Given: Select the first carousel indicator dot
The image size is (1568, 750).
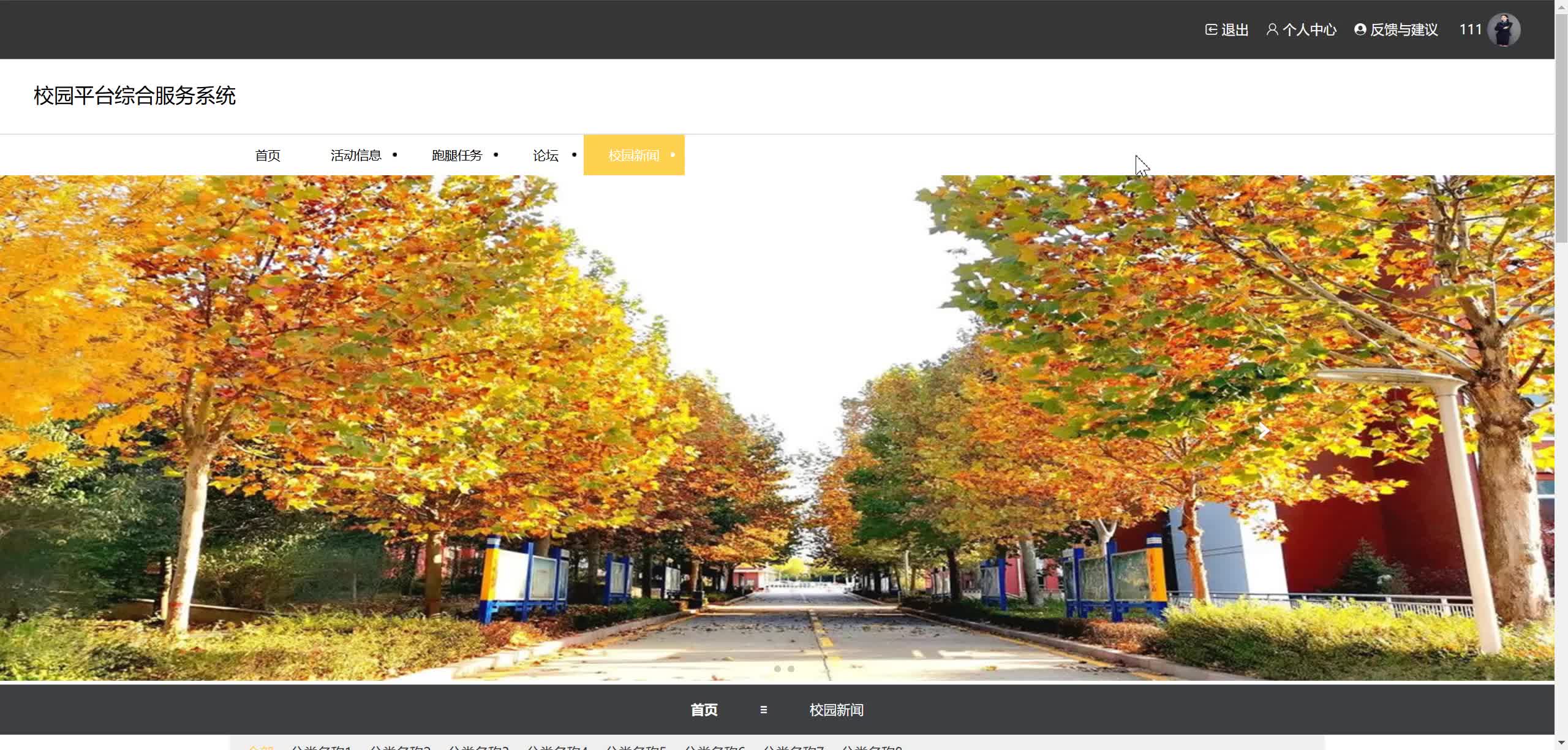Looking at the screenshot, I should pos(777,669).
